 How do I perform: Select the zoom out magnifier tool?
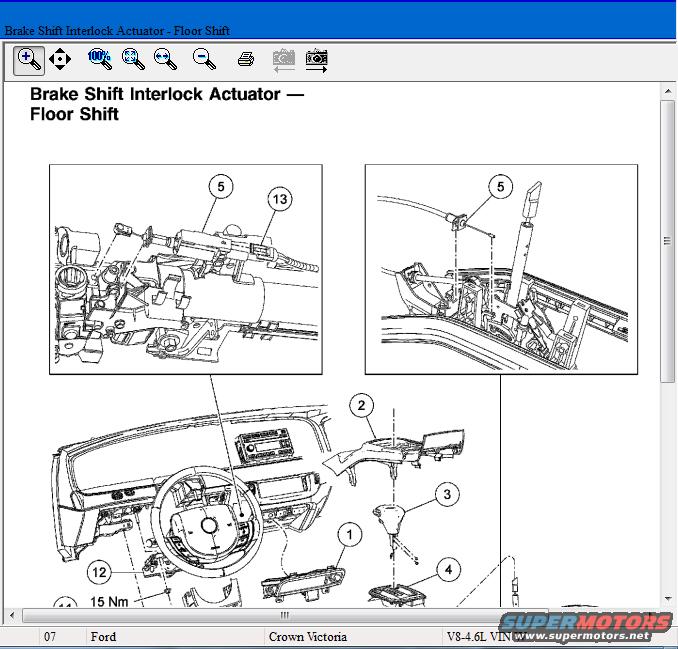coord(205,60)
